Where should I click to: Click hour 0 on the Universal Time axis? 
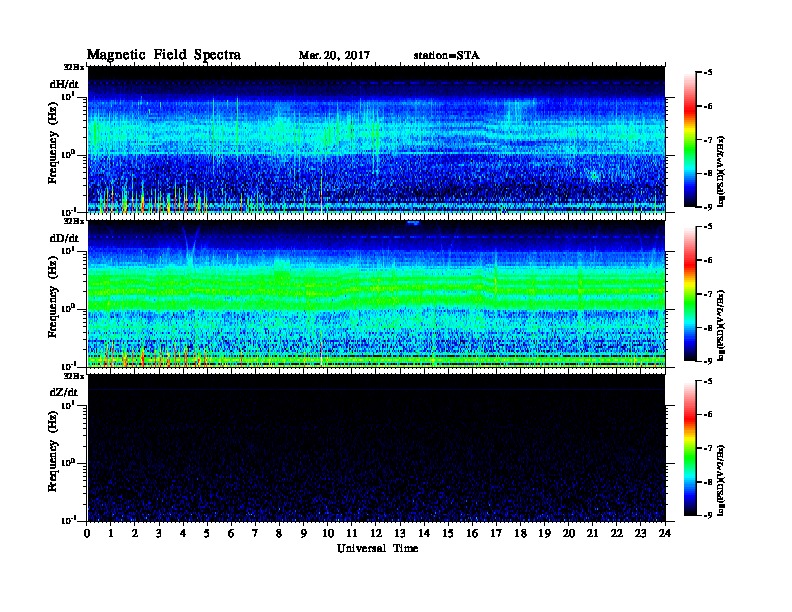click(x=87, y=533)
